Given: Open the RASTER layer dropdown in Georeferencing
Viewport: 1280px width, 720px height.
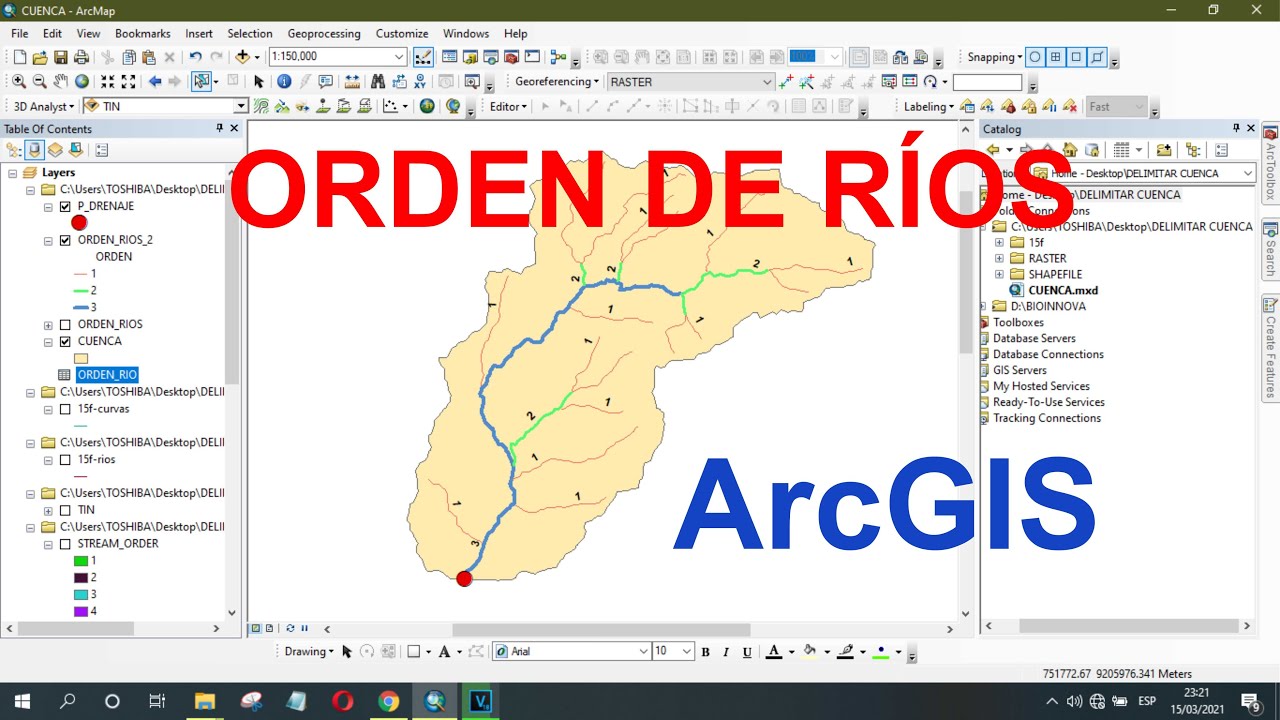Looking at the screenshot, I should pyautogui.click(x=767, y=82).
